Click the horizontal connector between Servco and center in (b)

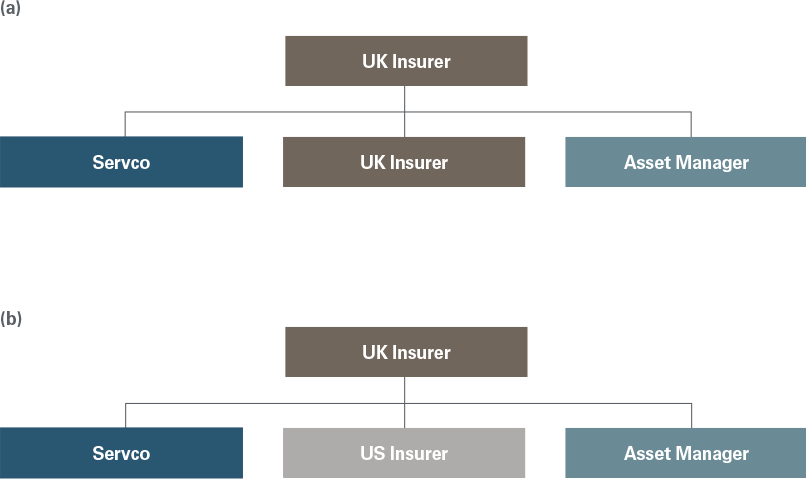[x=265, y=403]
